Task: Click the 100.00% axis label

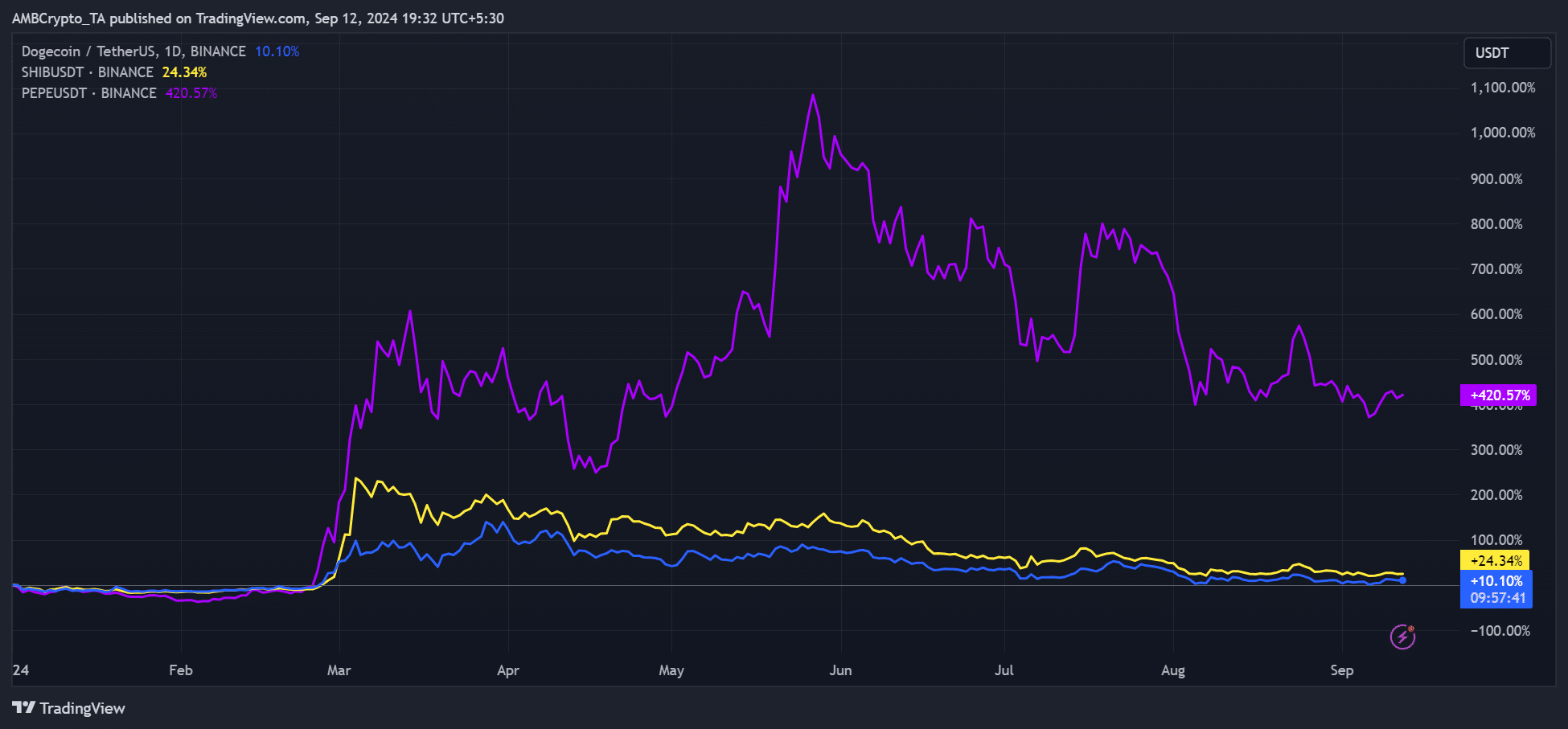Action: tap(1496, 539)
